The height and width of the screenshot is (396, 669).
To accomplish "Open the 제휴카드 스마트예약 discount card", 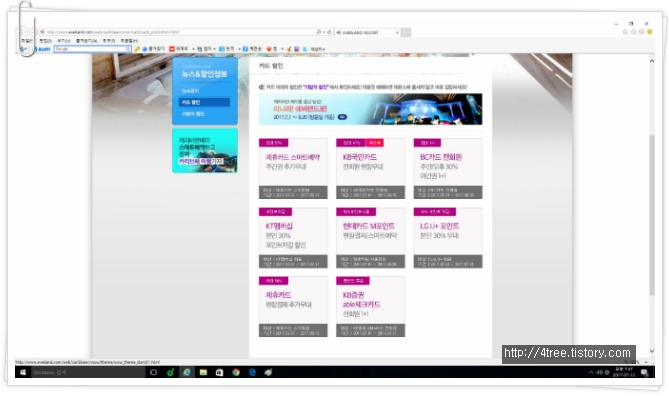I will coord(293,169).
